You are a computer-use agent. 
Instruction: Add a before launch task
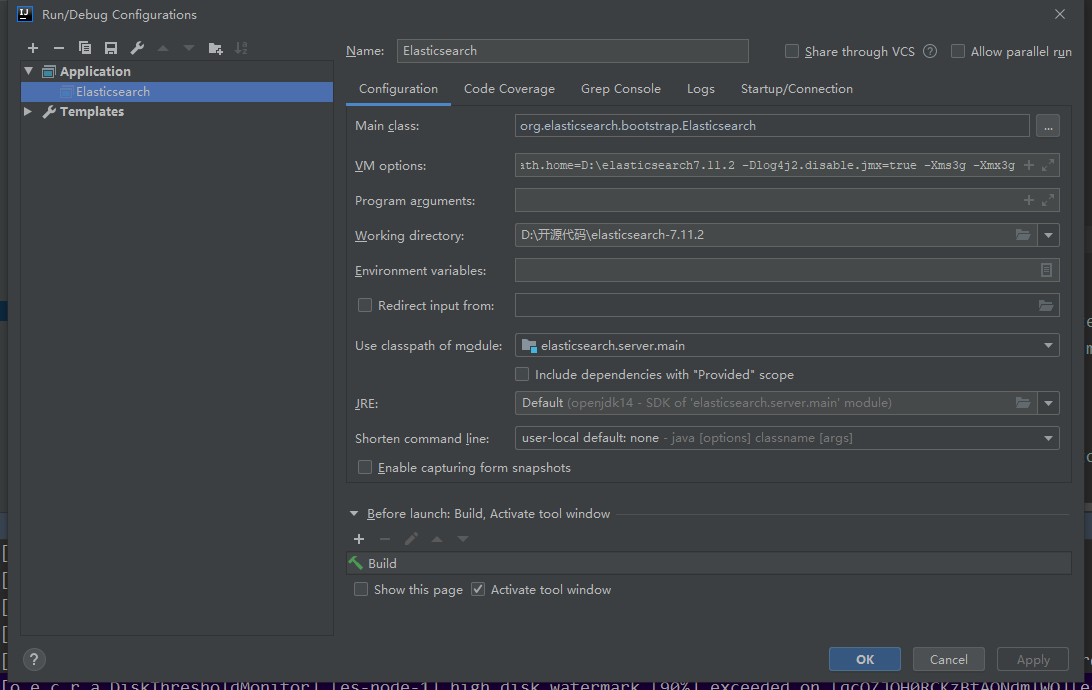pos(359,539)
